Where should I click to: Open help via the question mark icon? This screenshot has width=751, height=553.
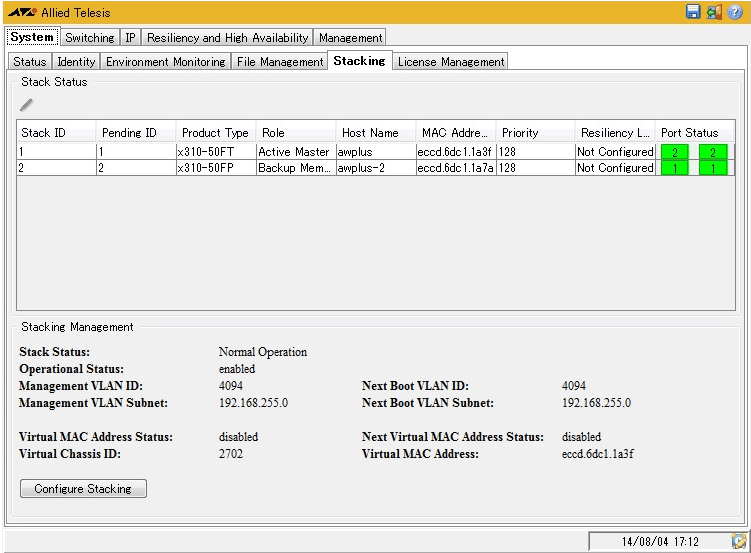[x=734, y=12]
